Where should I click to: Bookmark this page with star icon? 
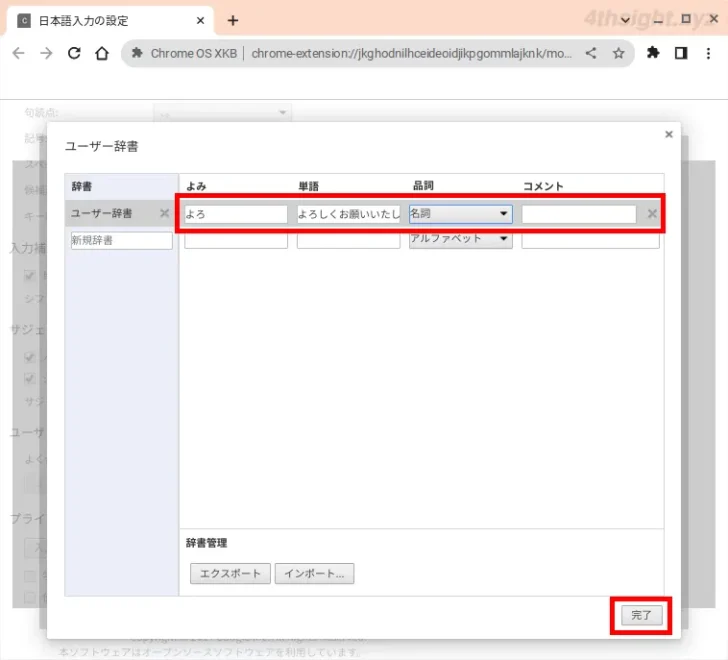coord(618,53)
